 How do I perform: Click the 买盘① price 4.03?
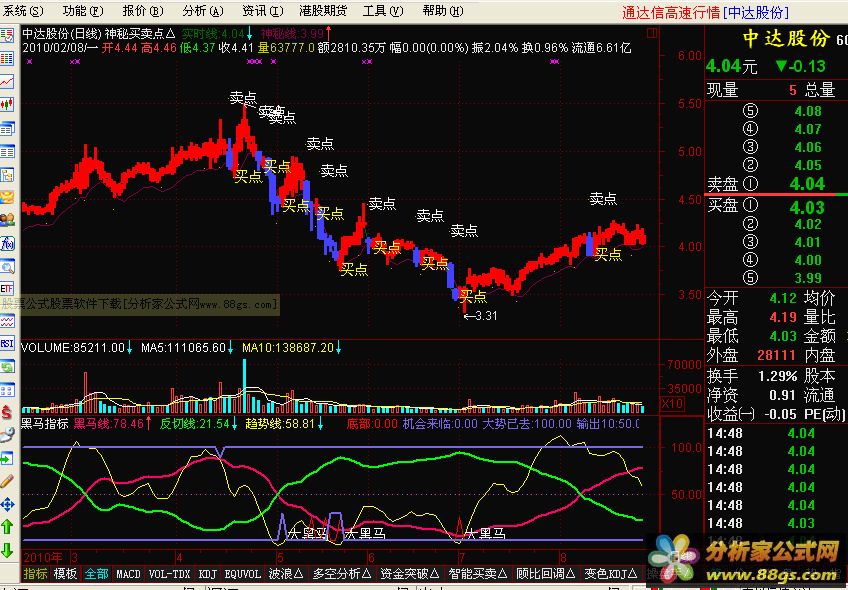click(807, 207)
